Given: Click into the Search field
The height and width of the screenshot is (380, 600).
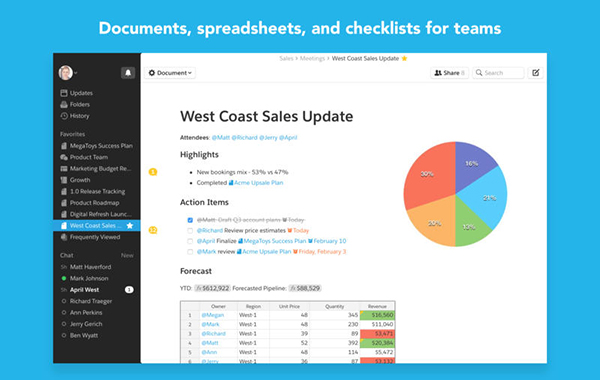Looking at the screenshot, I should (x=498, y=73).
